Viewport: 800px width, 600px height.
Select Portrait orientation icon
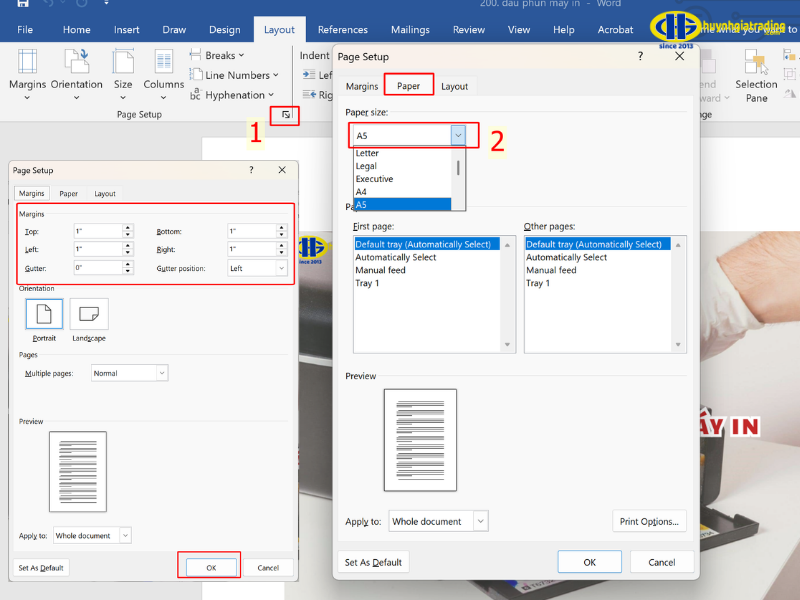click(x=44, y=315)
